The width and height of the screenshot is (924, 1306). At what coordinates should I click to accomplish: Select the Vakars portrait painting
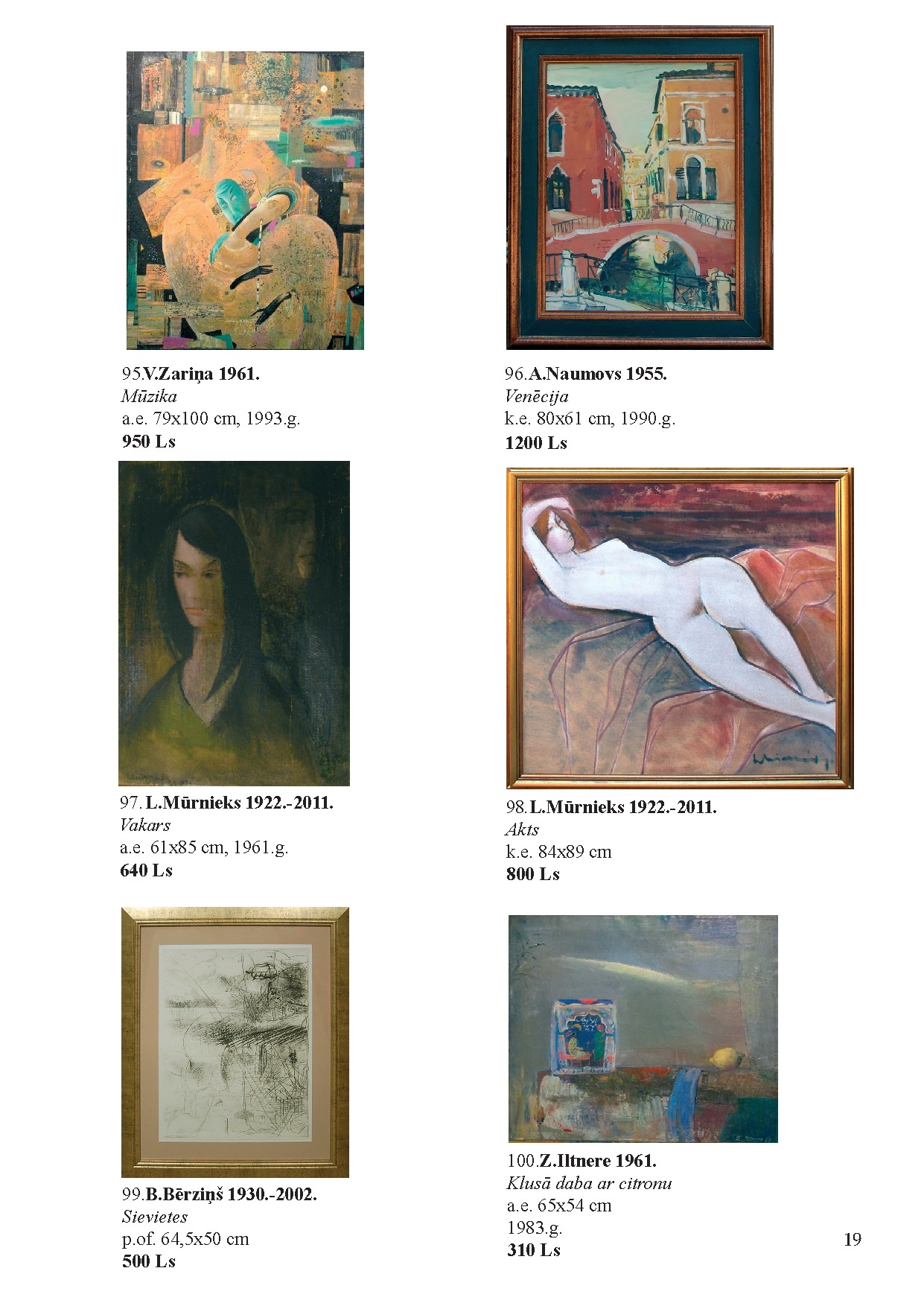click(234, 623)
